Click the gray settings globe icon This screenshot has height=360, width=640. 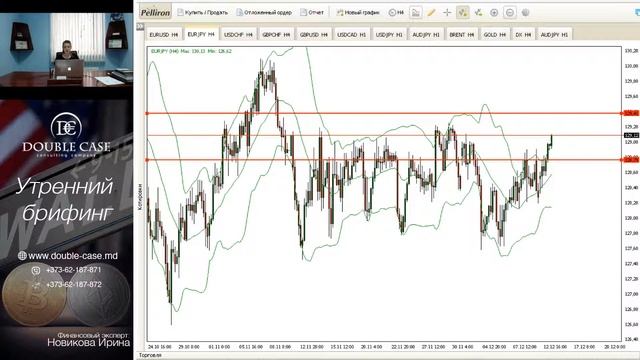pos(525,13)
